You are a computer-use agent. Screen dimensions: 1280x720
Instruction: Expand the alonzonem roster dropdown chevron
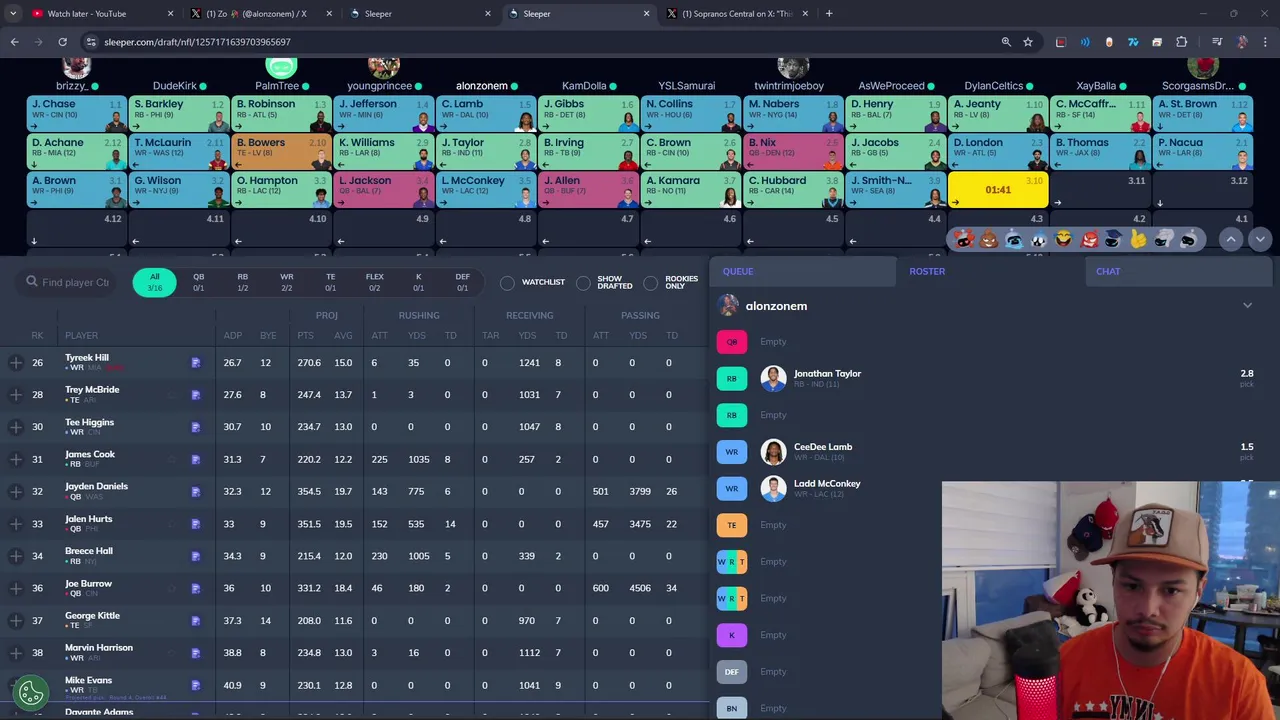[1247, 305]
